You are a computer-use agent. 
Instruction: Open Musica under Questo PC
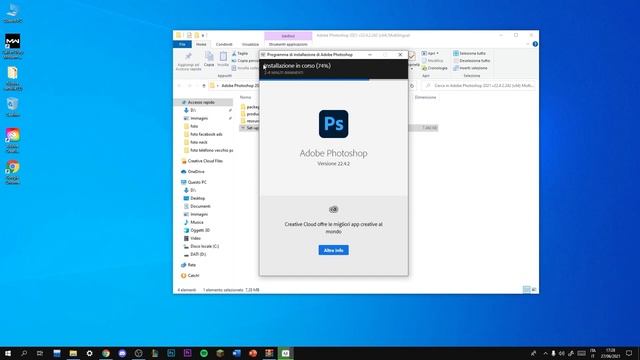pos(193,222)
